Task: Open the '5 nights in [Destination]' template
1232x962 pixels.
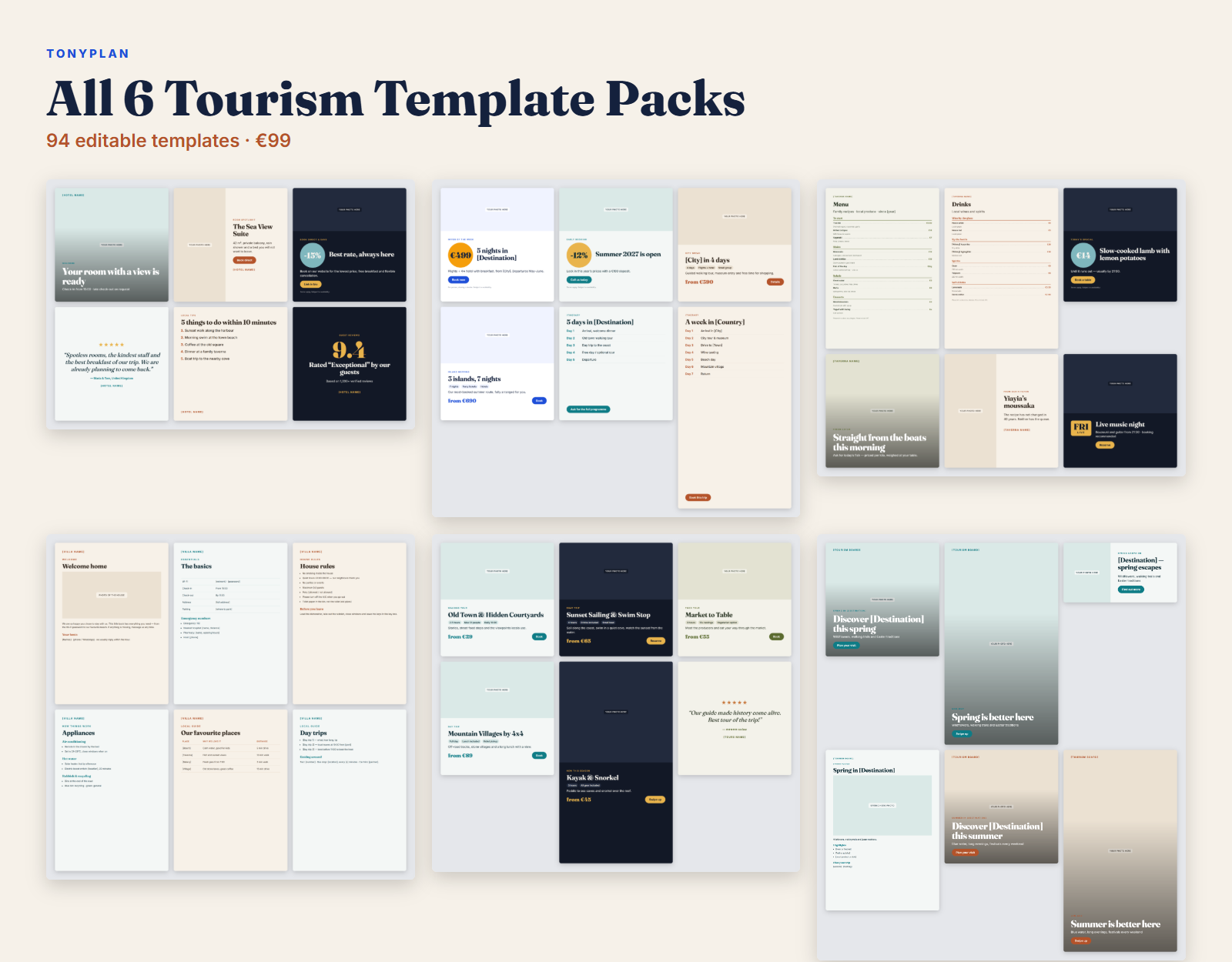Action: [x=497, y=245]
